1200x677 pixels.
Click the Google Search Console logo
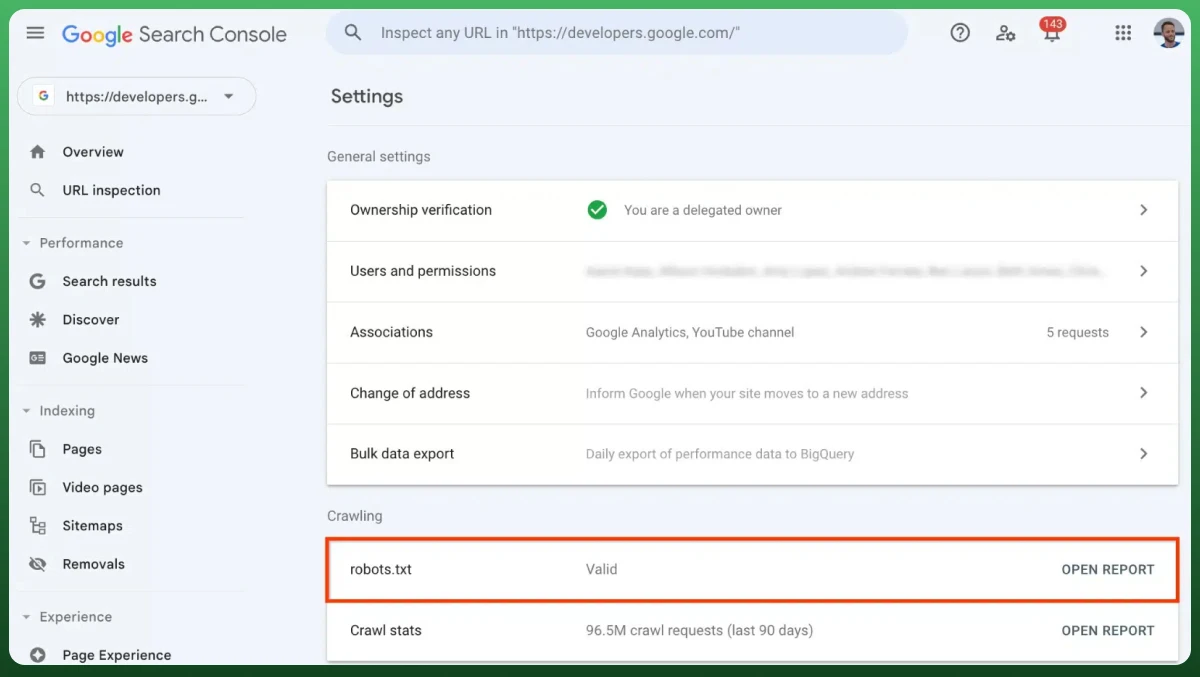click(x=174, y=34)
